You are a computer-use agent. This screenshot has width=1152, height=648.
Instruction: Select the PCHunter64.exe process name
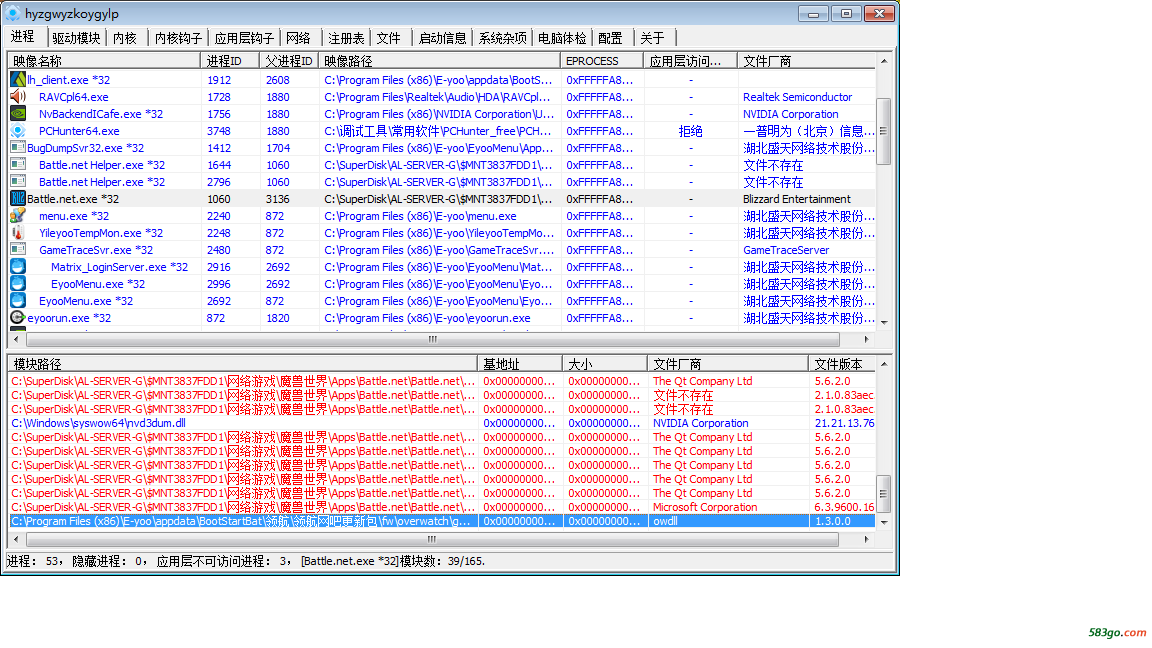pyautogui.click(x=79, y=131)
